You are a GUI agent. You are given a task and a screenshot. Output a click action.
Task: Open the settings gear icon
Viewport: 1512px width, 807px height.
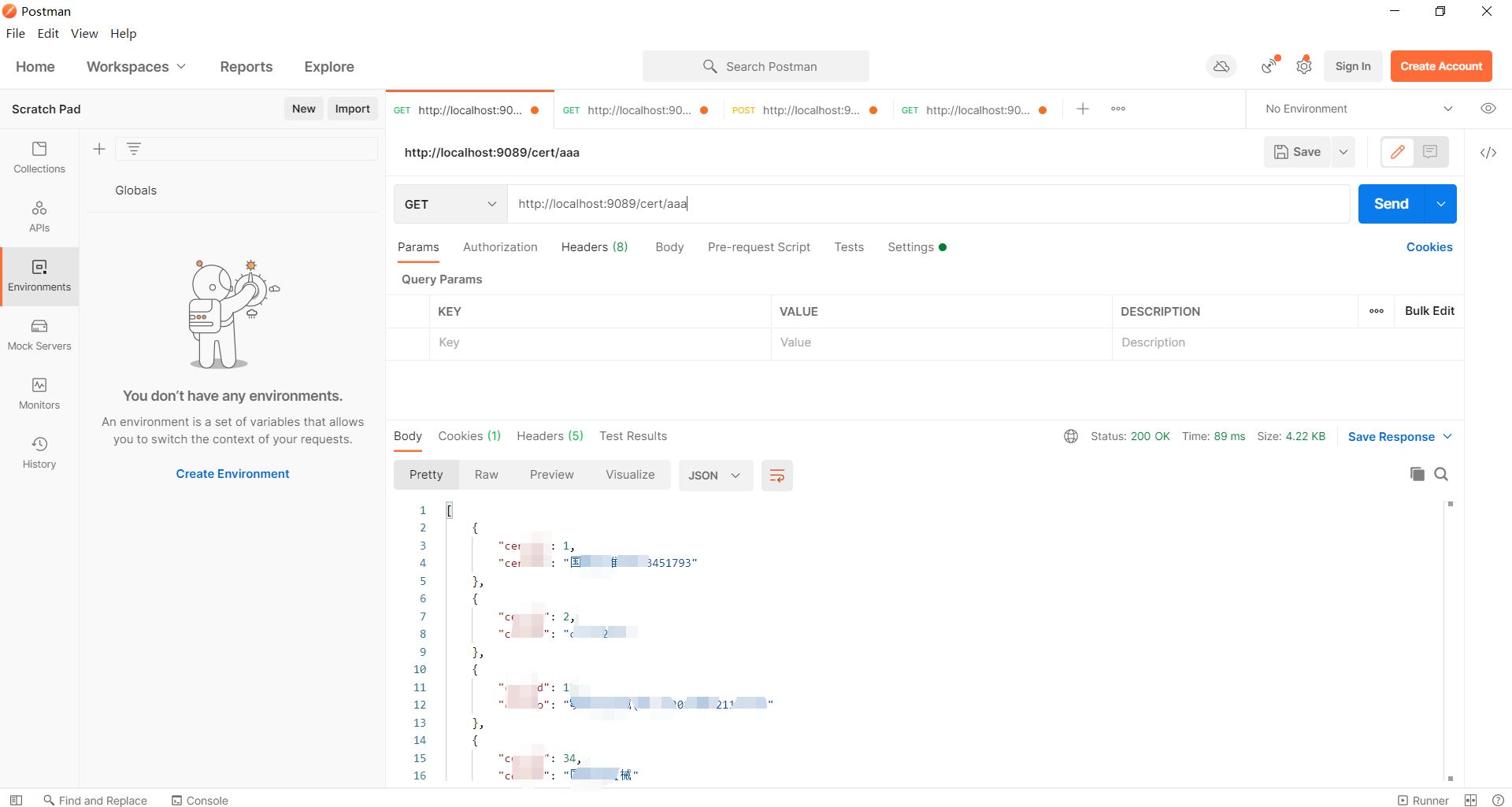tap(1304, 66)
